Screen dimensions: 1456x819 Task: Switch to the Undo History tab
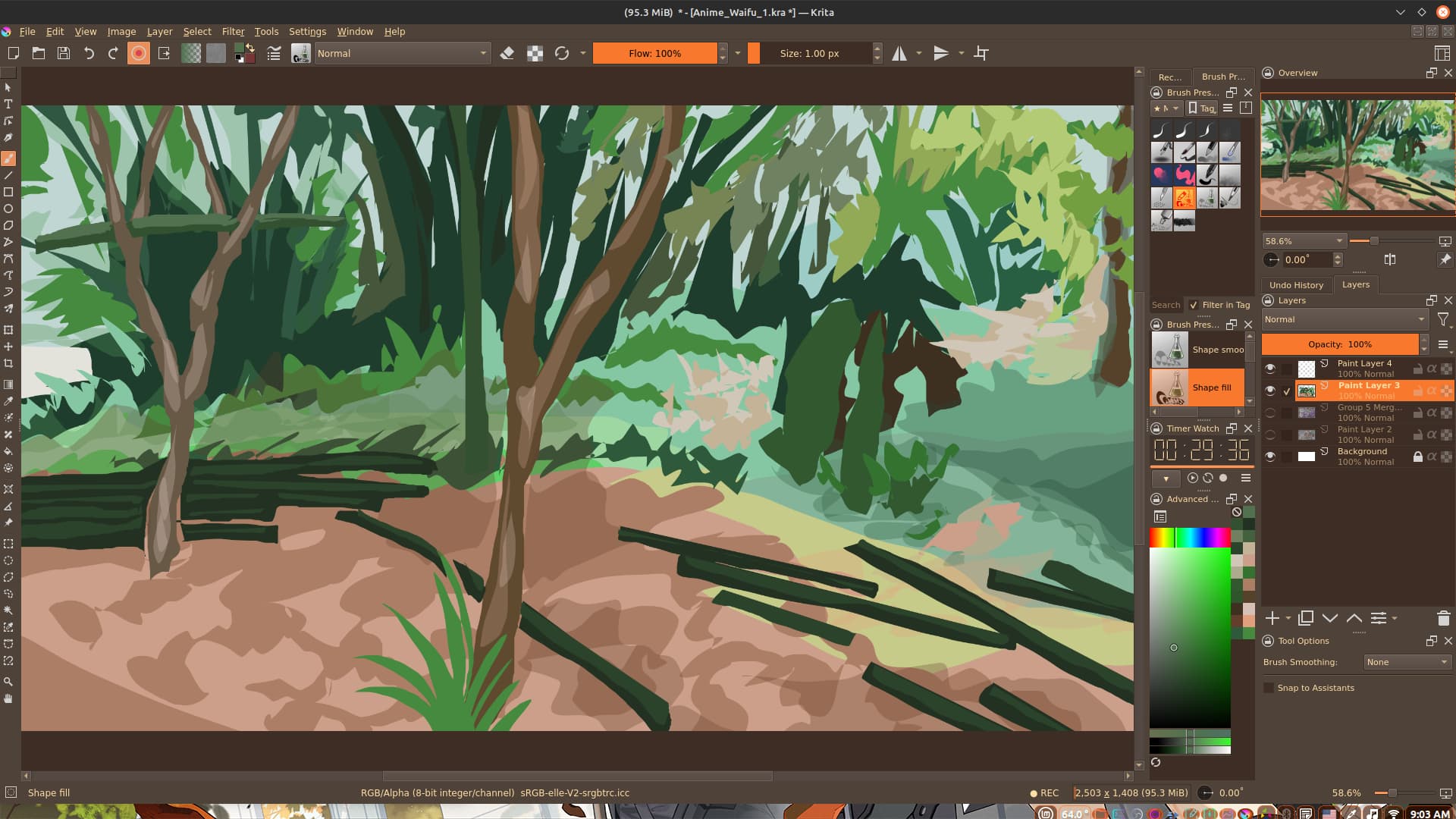pos(1296,285)
